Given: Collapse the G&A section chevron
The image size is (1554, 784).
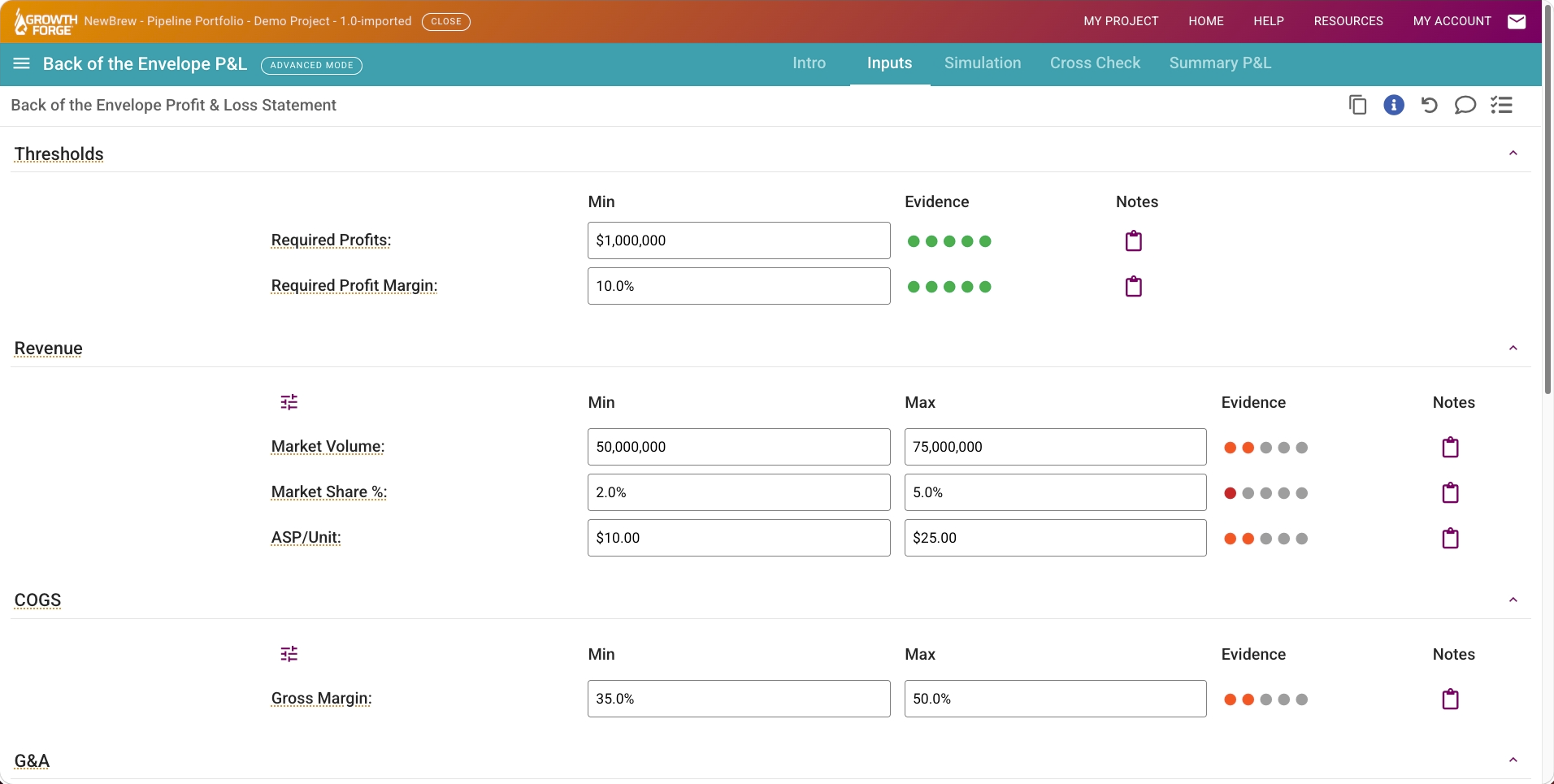Looking at the screenshot, I should tap(1513, 760).
